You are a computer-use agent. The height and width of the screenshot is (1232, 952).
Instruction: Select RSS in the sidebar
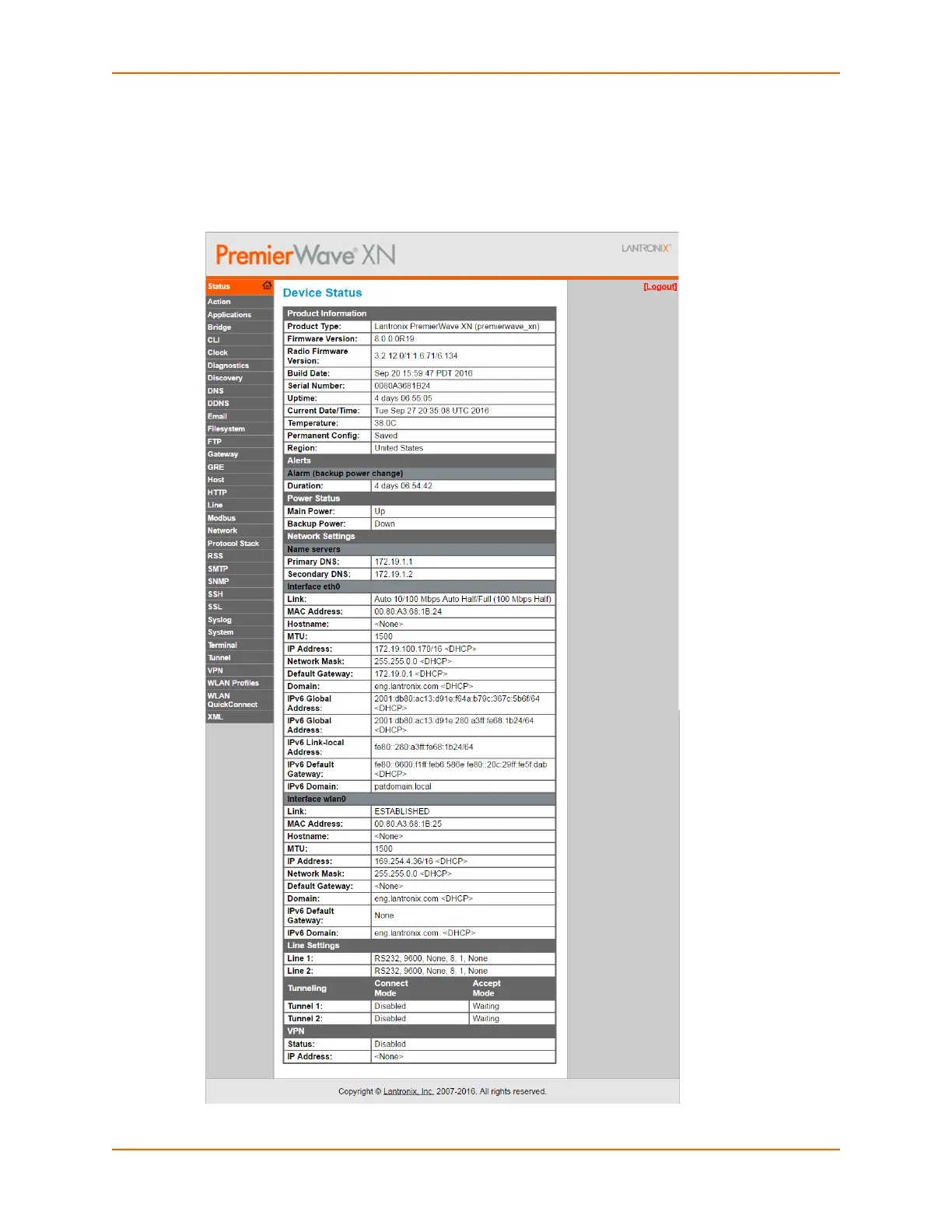click(x=240, y=556)
